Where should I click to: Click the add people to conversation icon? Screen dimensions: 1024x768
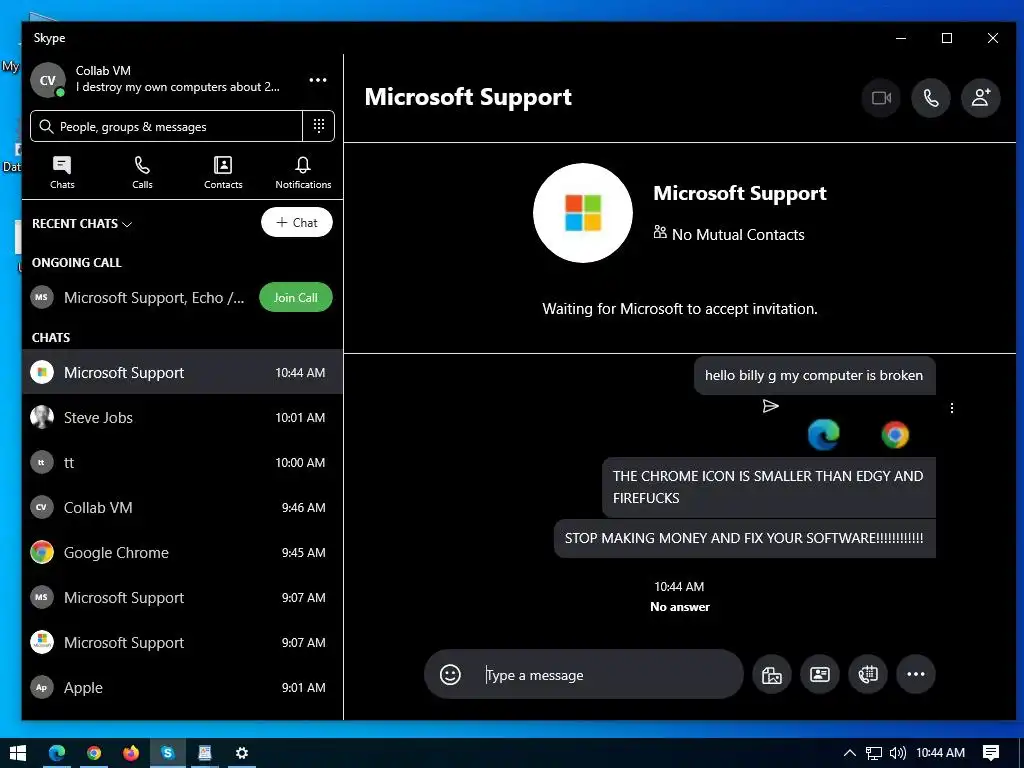(980, 98)
